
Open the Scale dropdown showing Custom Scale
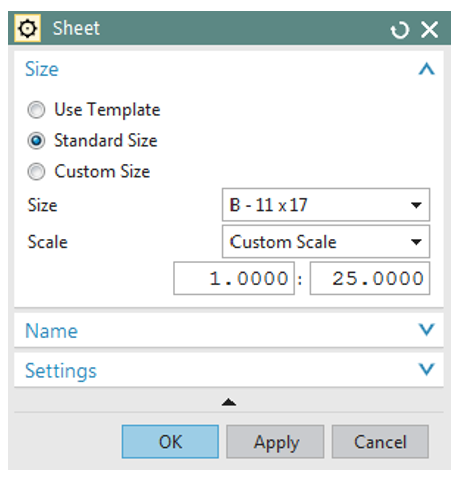click(x=326, y=242)
